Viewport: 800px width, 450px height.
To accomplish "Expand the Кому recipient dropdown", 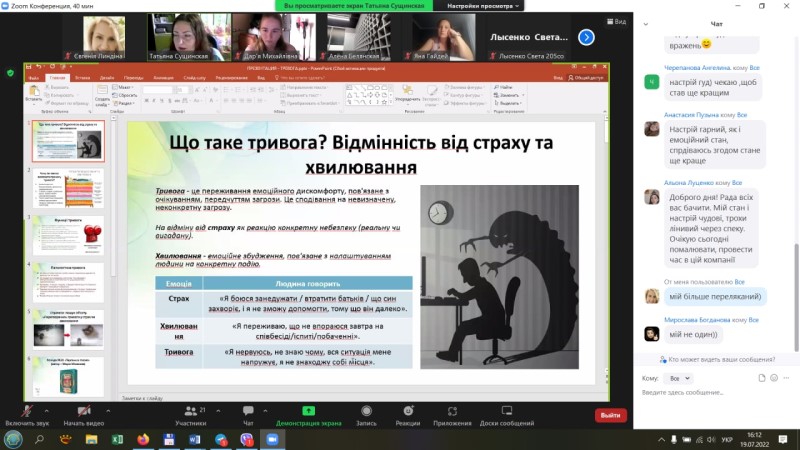I will (x=679, y=379).
